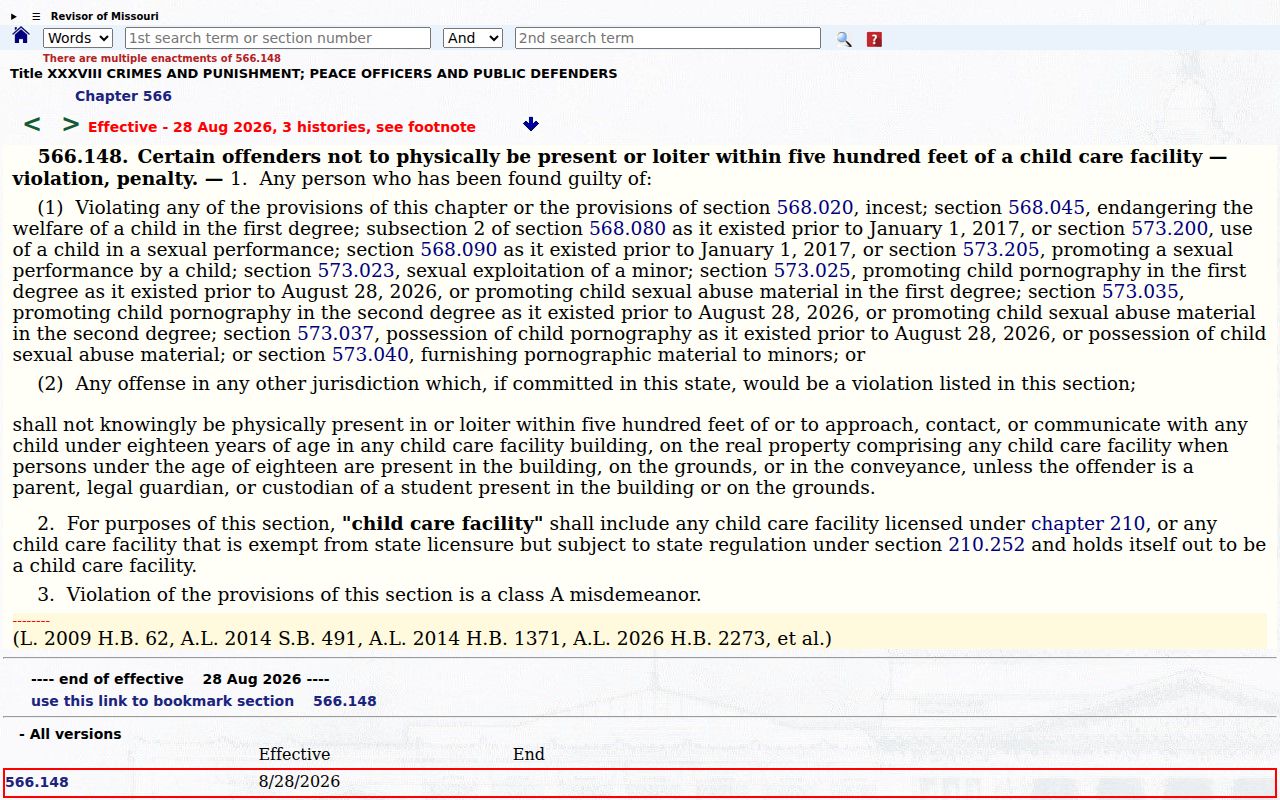Click the 8/28/2026 effective date cell

click(x=299, y=782)
